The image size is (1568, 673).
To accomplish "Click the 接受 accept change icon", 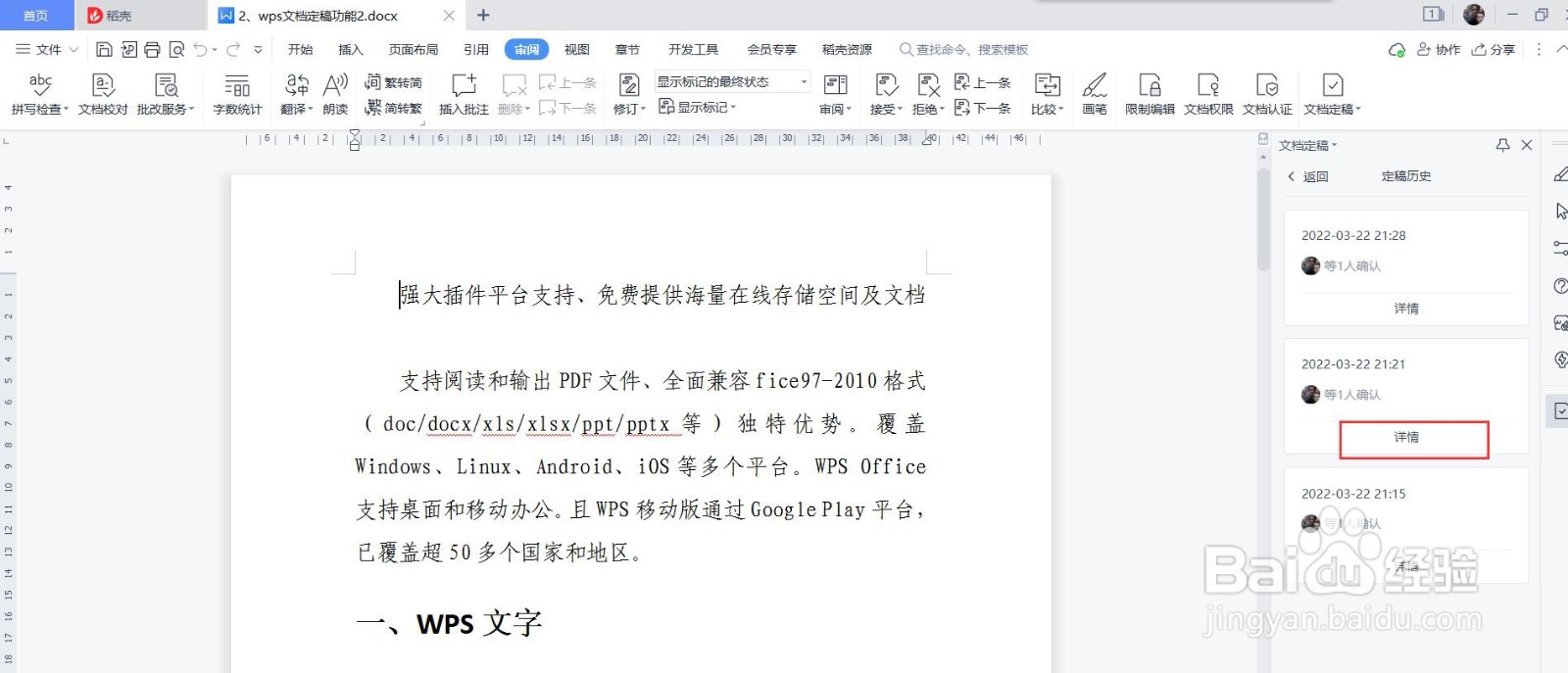I will [886, 85].
